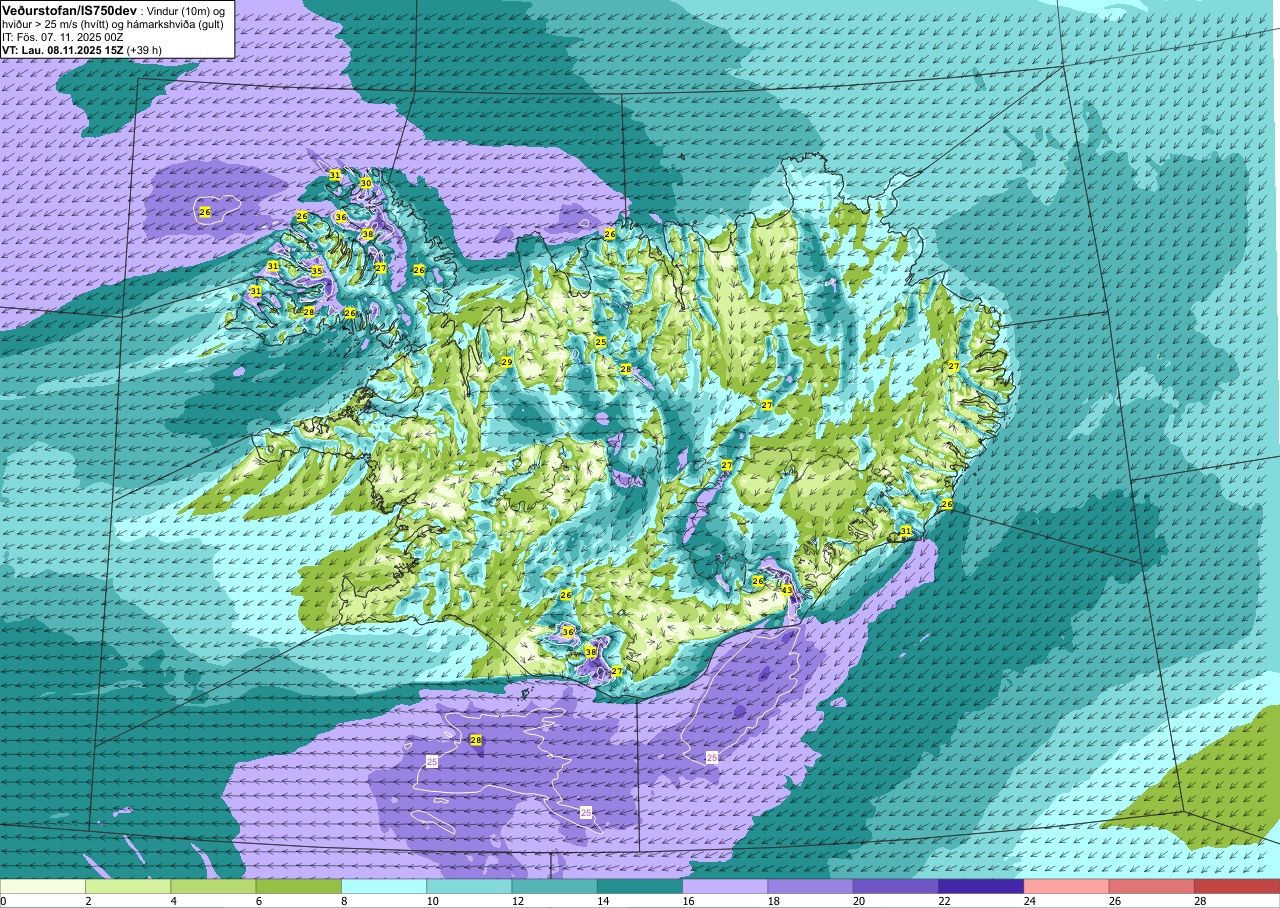
Task: Click the legend scale number "0"
Action: (x=3, y=901)
